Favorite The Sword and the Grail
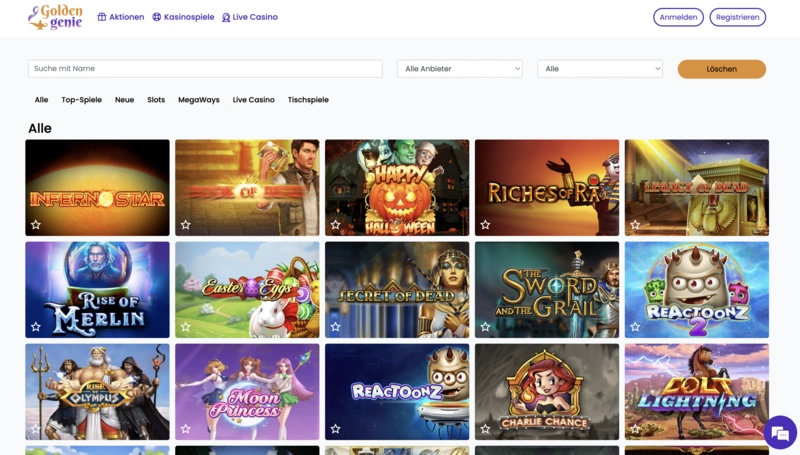The image size is (800, 455). pos(485,326)
